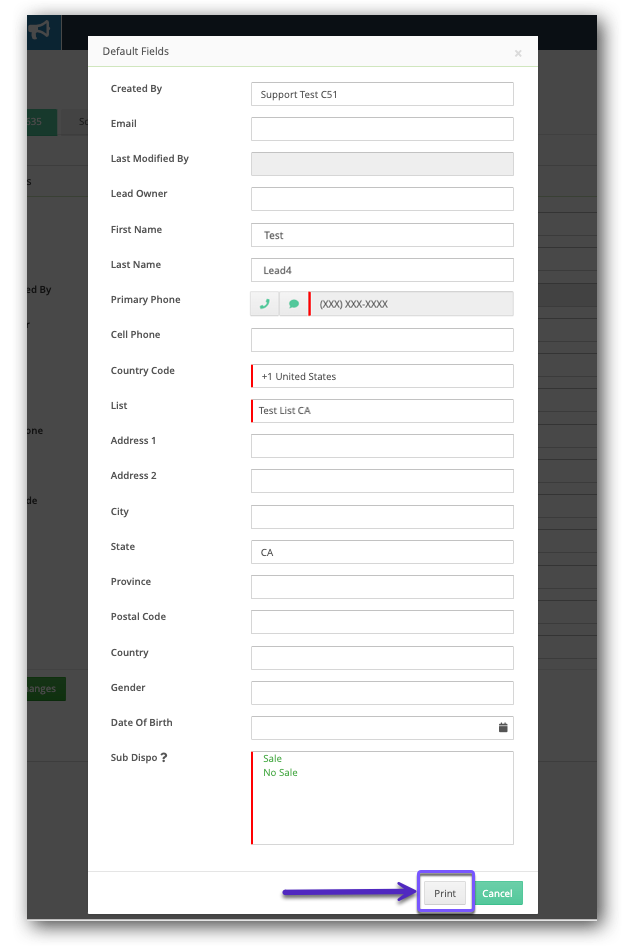Image resolution: width=622 pixels, height=946 pixels.
Task: Open the Country Code dropdown
Action: pos(382,376)
